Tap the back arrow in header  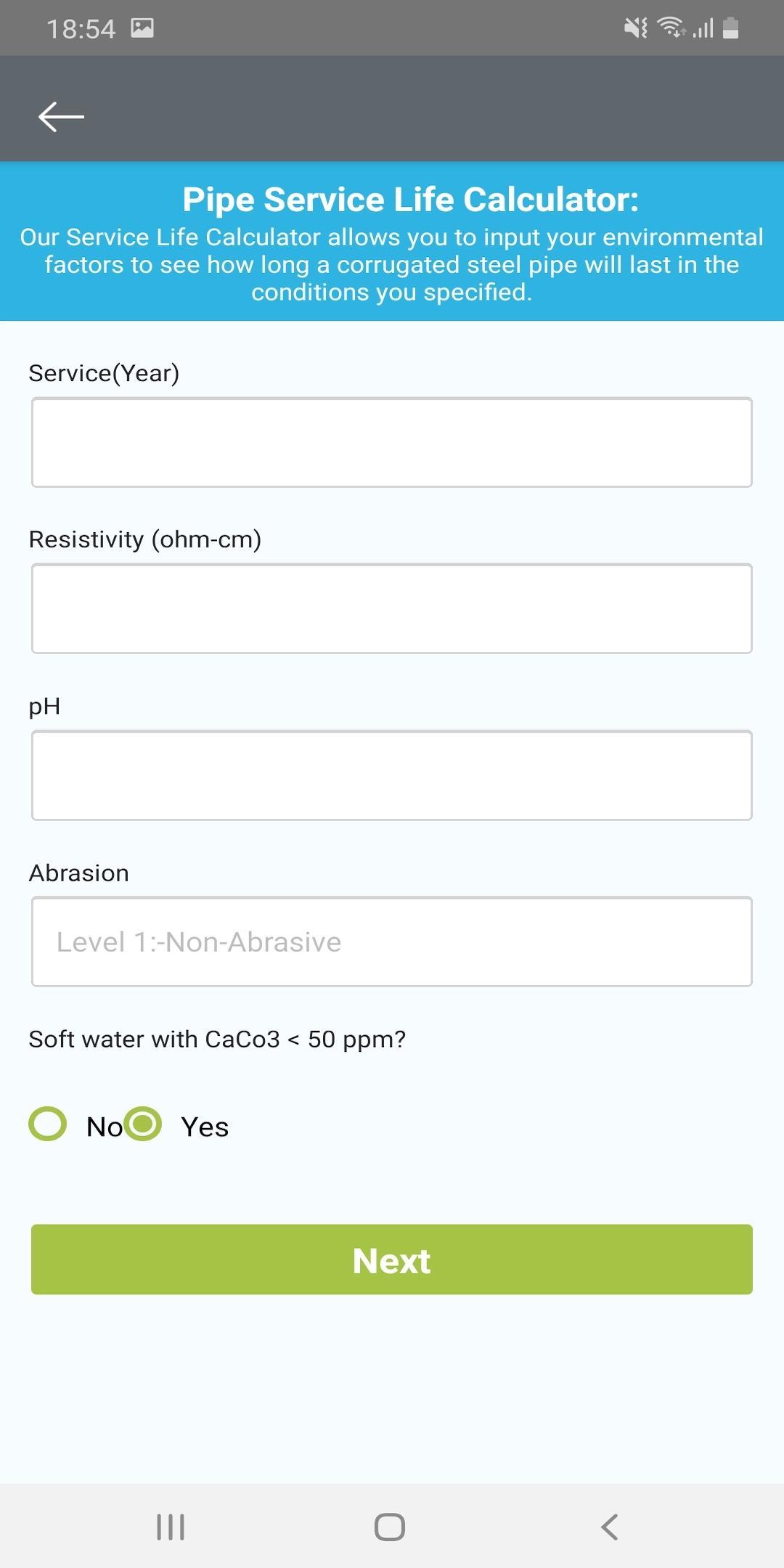62,116
